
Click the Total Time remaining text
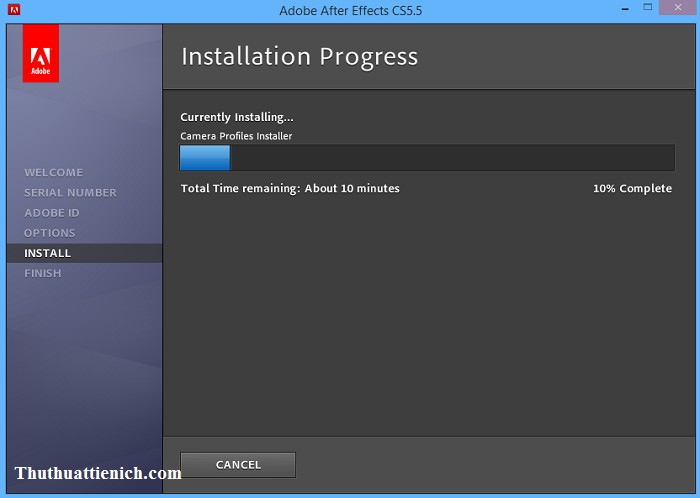tap(290, 188)
